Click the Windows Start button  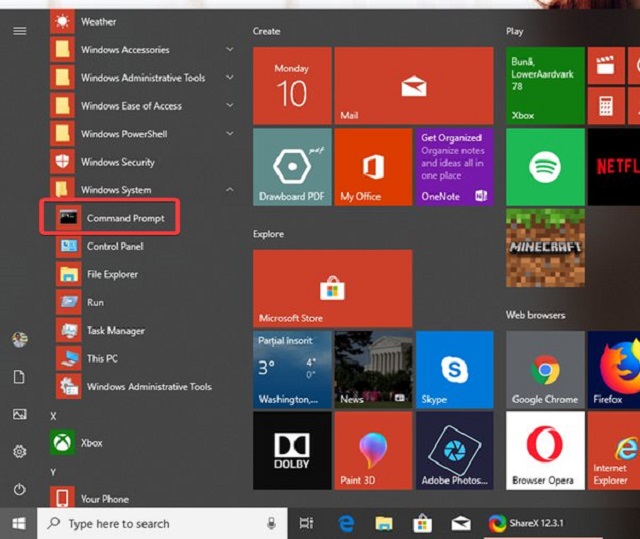[x=19, y=523]
